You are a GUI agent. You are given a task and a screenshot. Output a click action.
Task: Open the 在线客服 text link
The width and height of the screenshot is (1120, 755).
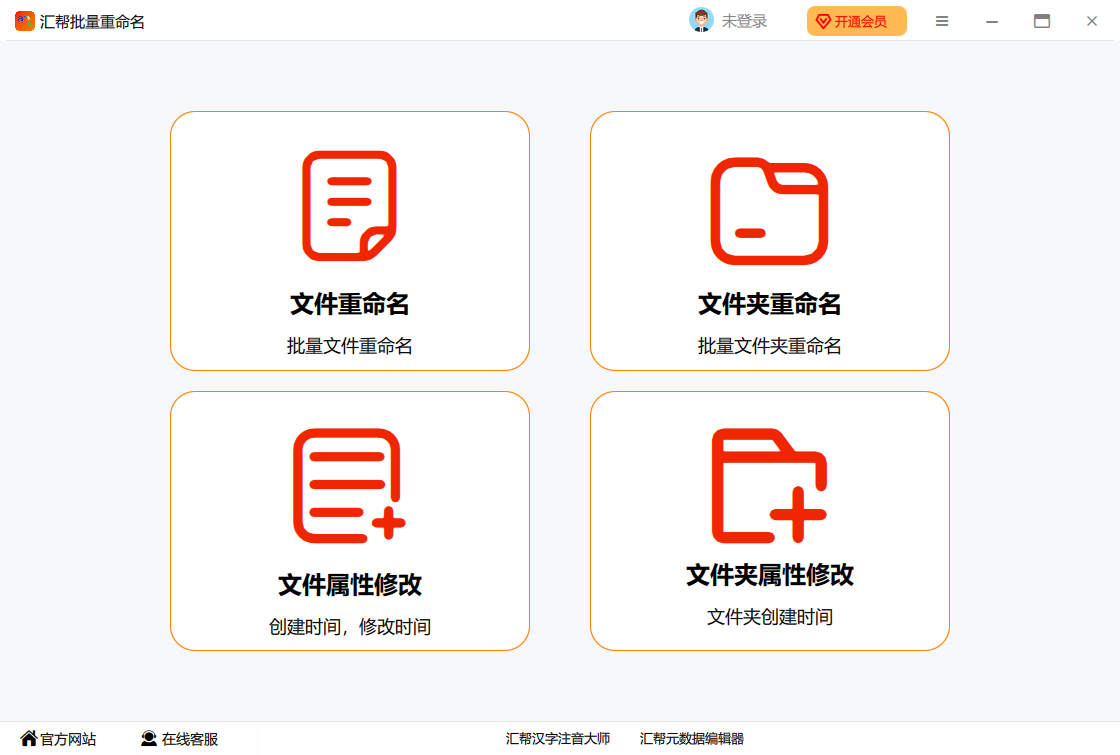pos(190,739)
